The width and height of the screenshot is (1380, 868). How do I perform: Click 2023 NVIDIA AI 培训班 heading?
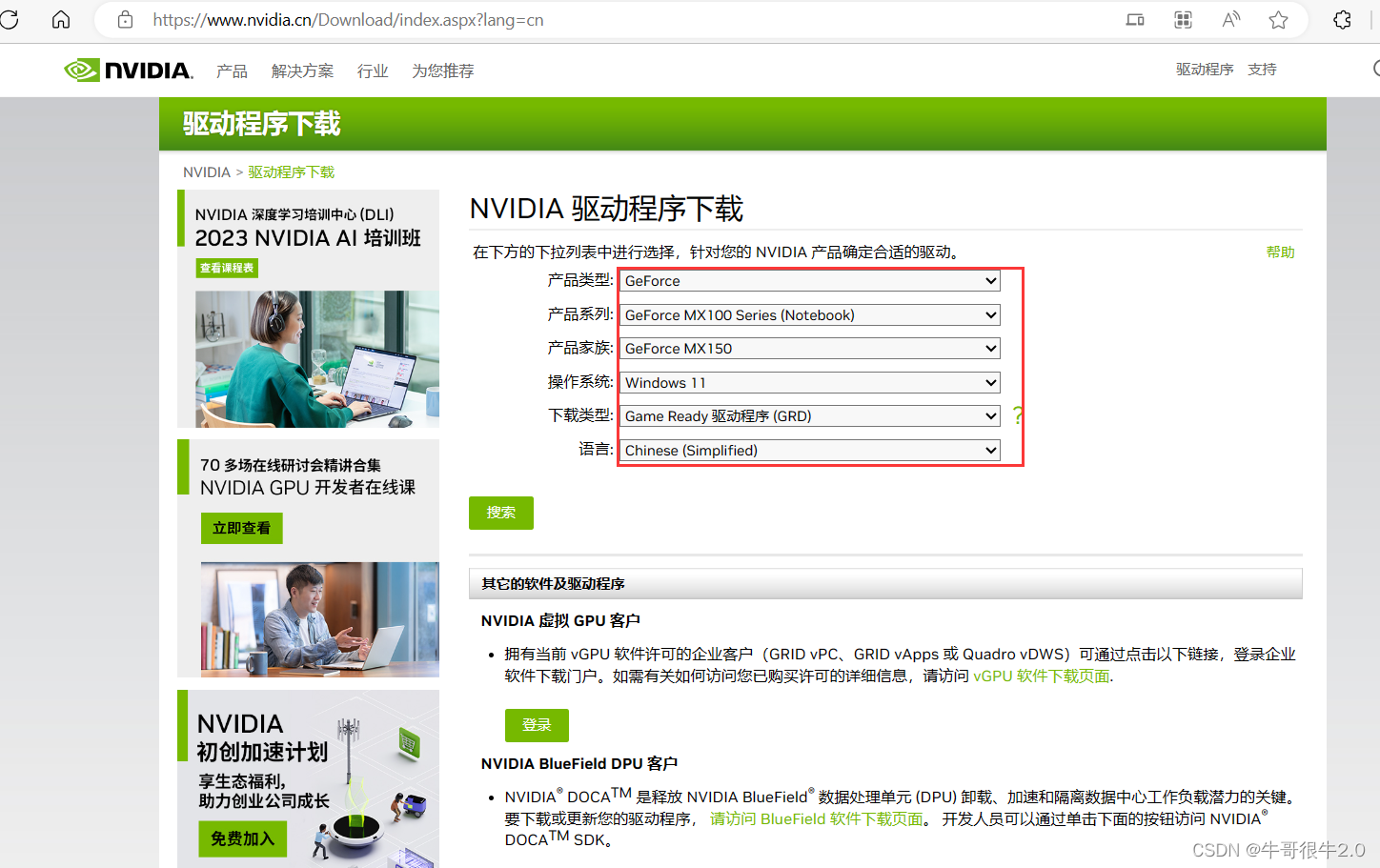(308, 238)
